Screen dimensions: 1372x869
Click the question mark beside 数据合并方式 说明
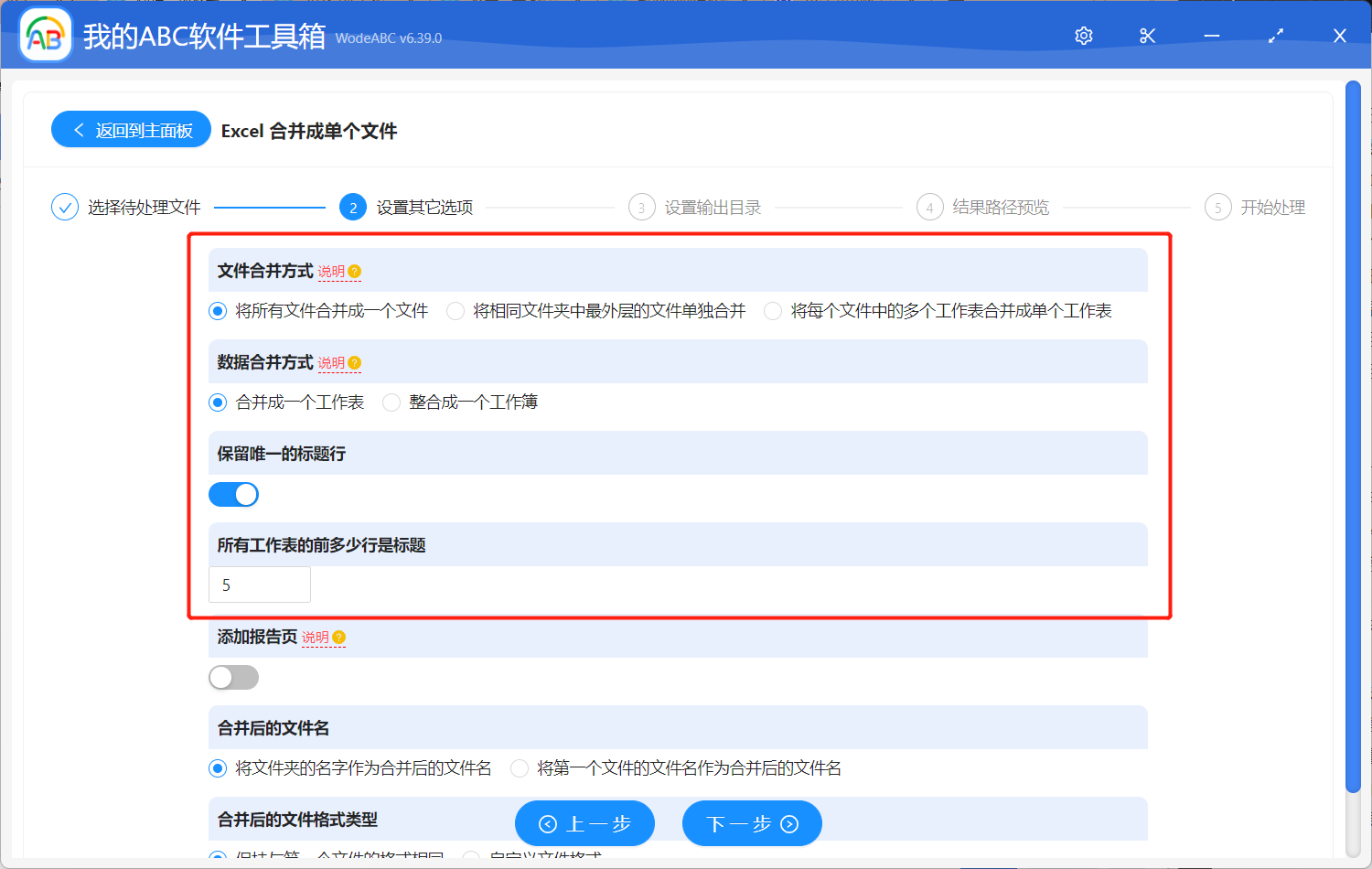coord(353,362)
